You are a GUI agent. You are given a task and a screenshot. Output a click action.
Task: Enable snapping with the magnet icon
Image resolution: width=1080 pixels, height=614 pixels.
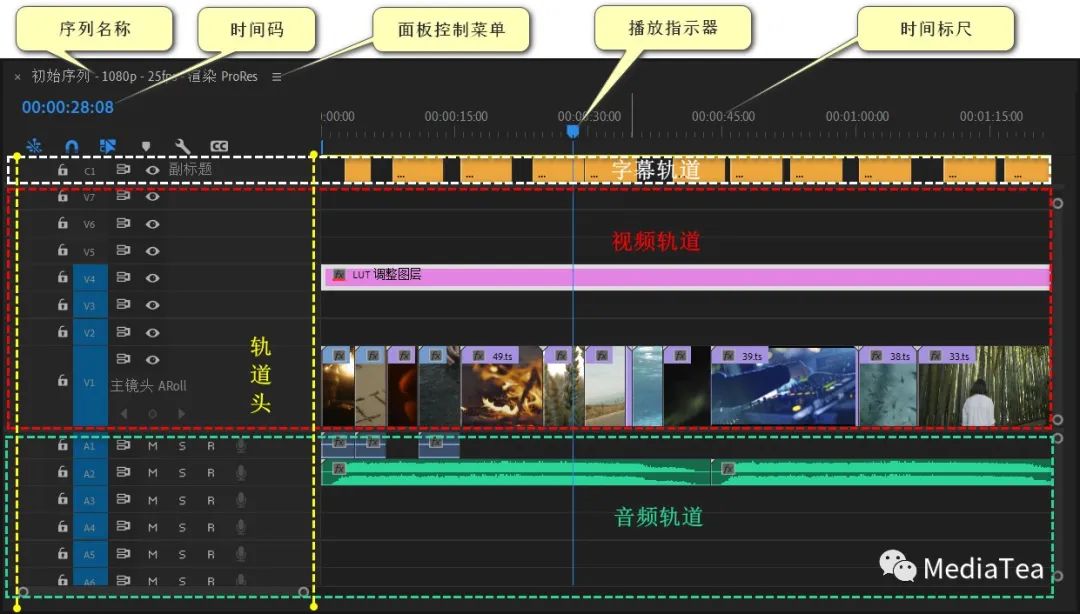coord(71,146)
